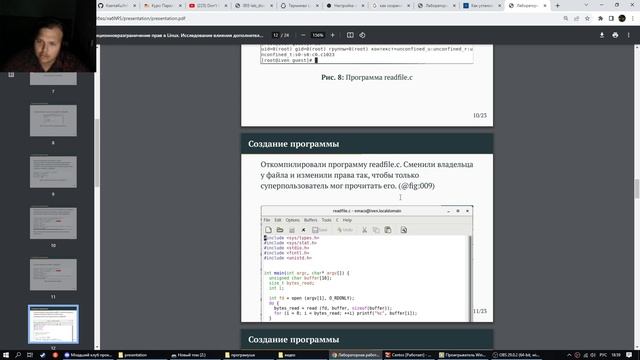Click the address bar URL
The width and height of the screenshot is (640, 360).
[141, 18]
